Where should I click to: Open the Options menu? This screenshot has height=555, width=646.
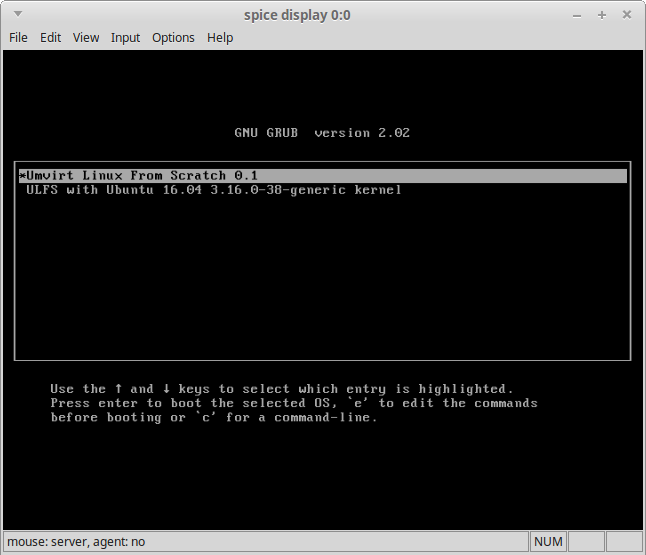tap(173, 37)
